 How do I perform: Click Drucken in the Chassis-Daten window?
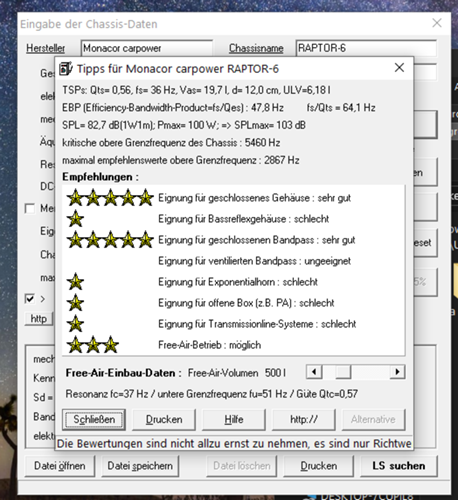[319, 466]
